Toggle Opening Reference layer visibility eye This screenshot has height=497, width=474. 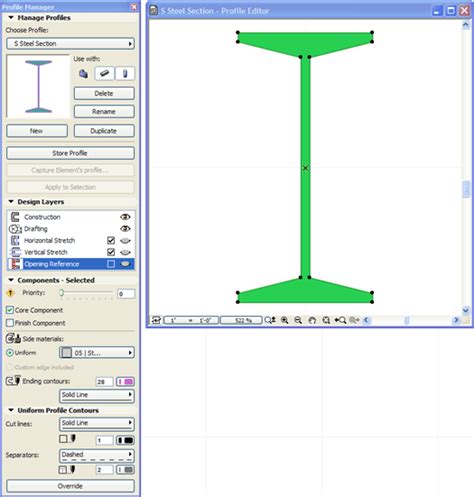125,264
